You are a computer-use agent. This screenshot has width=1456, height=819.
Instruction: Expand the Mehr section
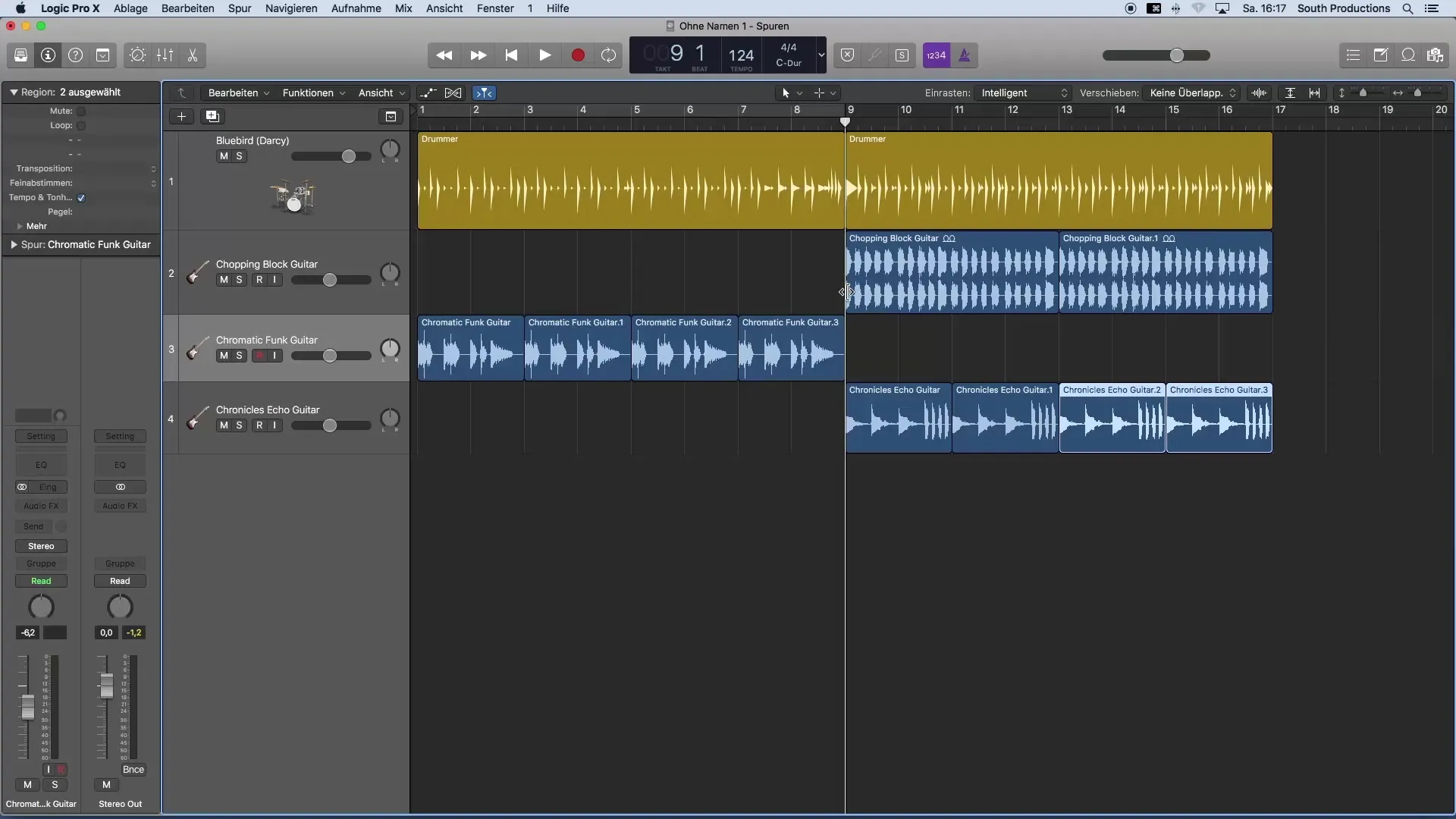click(x=20, y=227)
